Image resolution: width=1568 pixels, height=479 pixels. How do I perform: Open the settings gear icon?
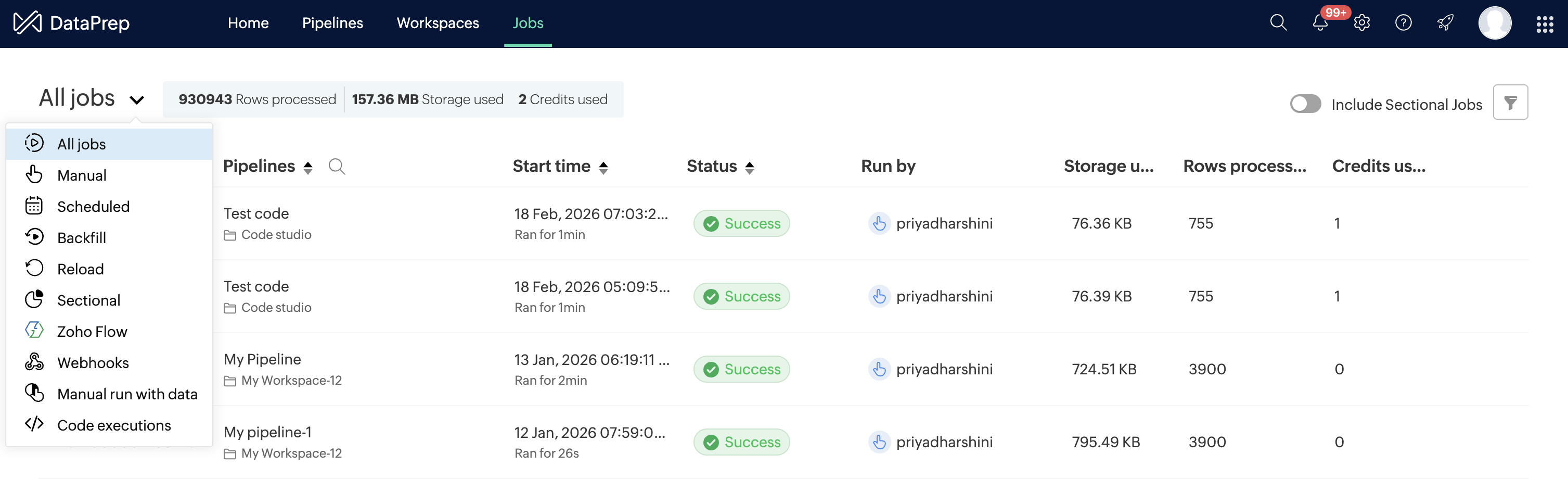(x=1361, y=23)
